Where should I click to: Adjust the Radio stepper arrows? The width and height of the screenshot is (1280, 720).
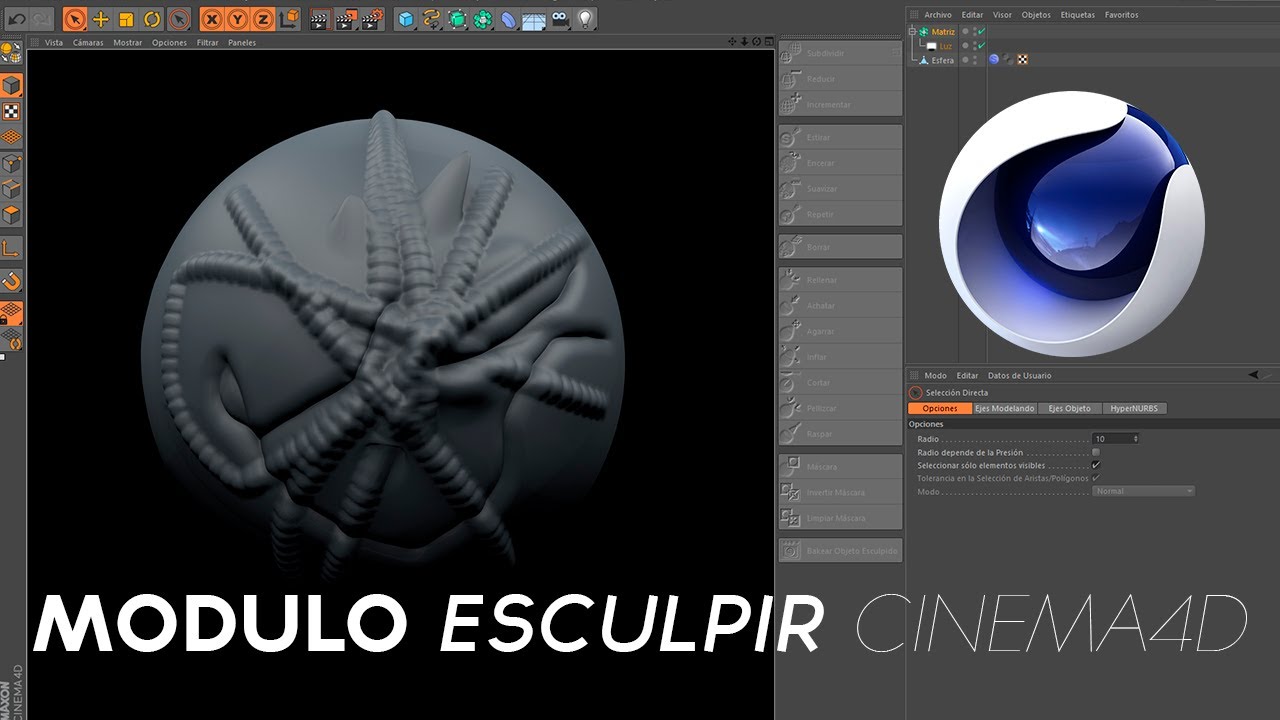1136,439
